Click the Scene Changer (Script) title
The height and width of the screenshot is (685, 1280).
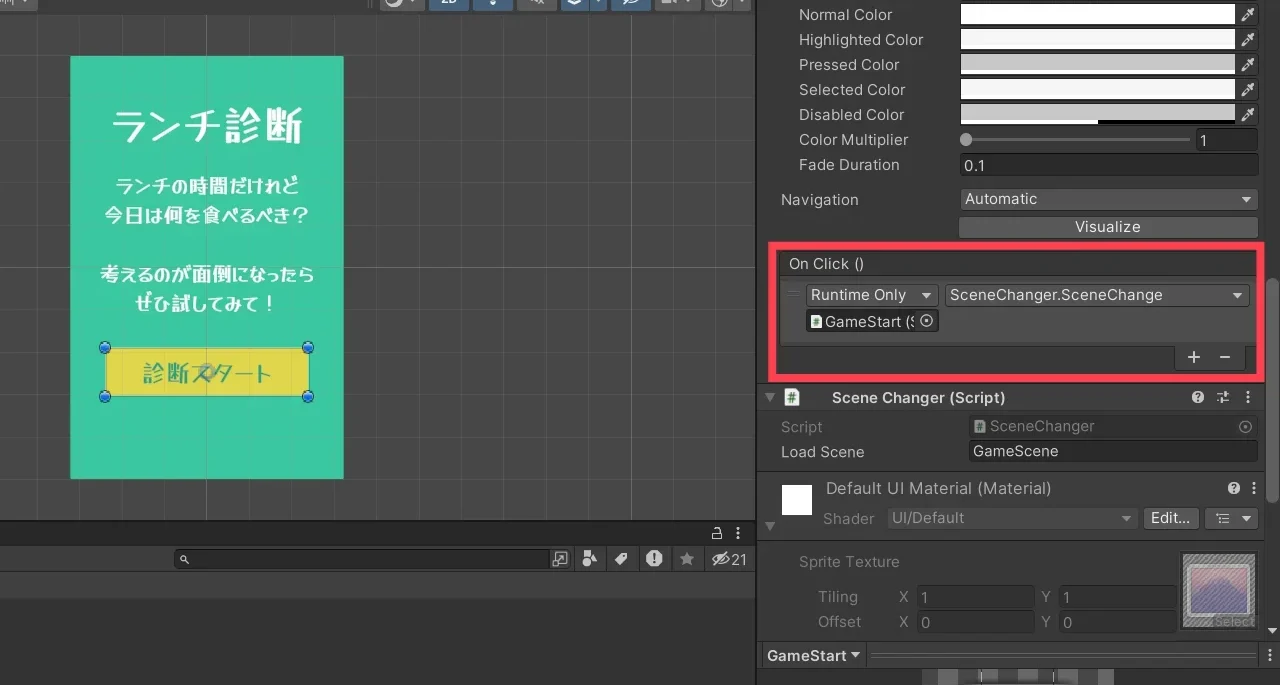coord(918,397)
